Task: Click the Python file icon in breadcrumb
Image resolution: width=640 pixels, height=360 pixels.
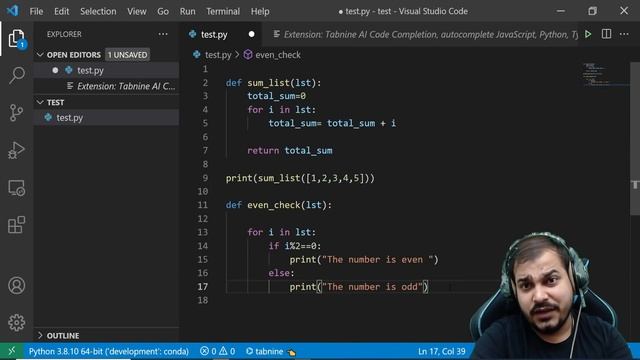Action: [x=197, y=55]
